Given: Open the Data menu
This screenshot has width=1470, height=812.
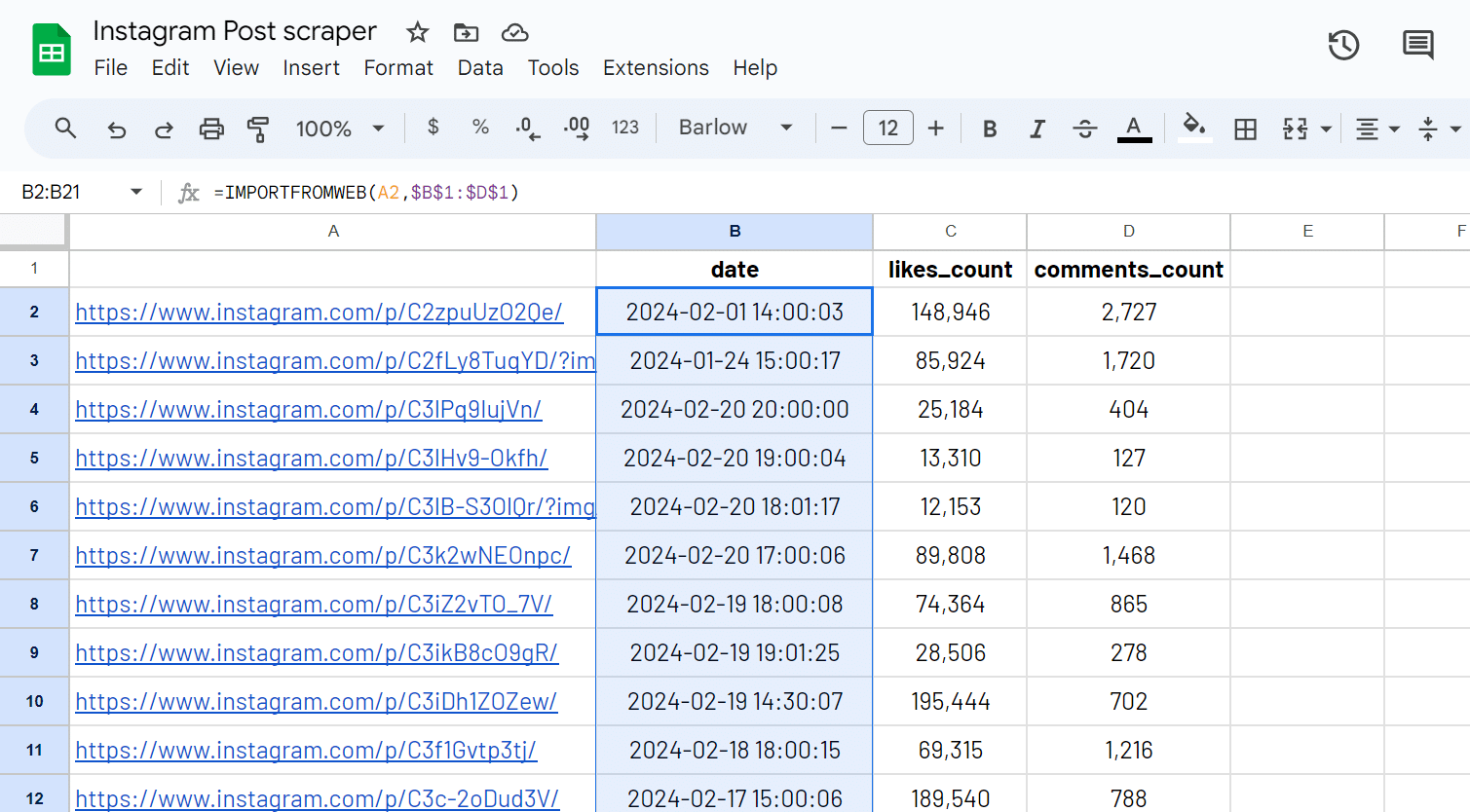Looking at the screenshot, I should 480,68.
